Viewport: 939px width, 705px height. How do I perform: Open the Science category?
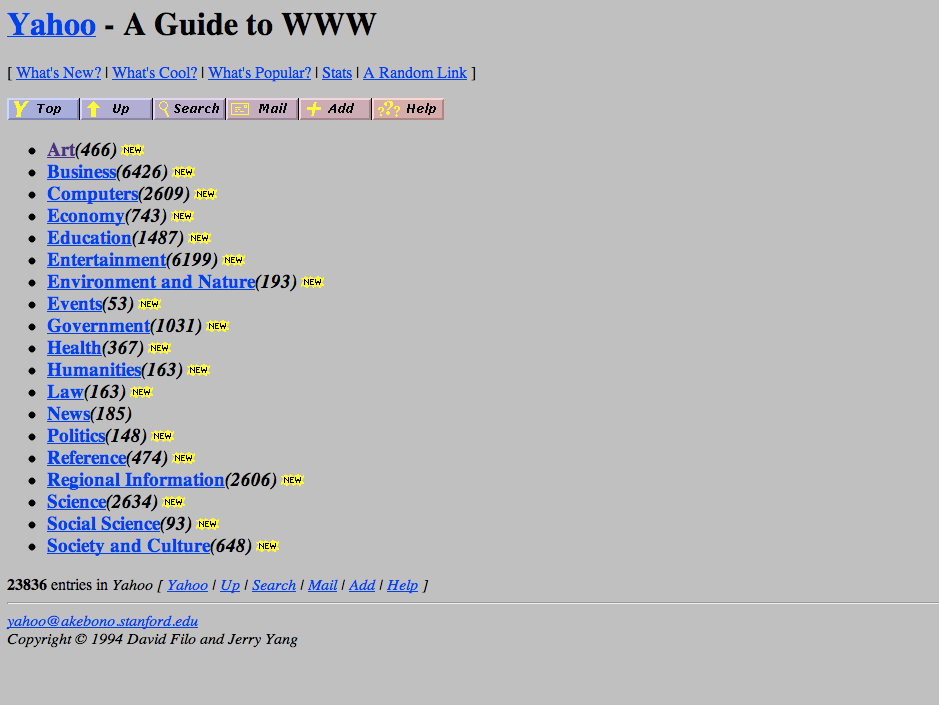pyautogui.click(x=77, y=502)
